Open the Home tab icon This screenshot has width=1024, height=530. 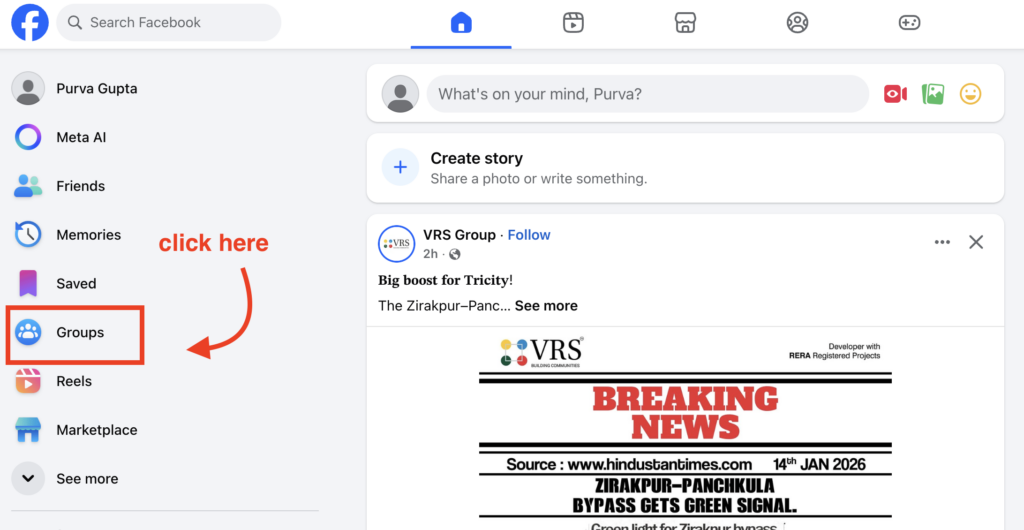pyautogui.click(x=461, y=23)
